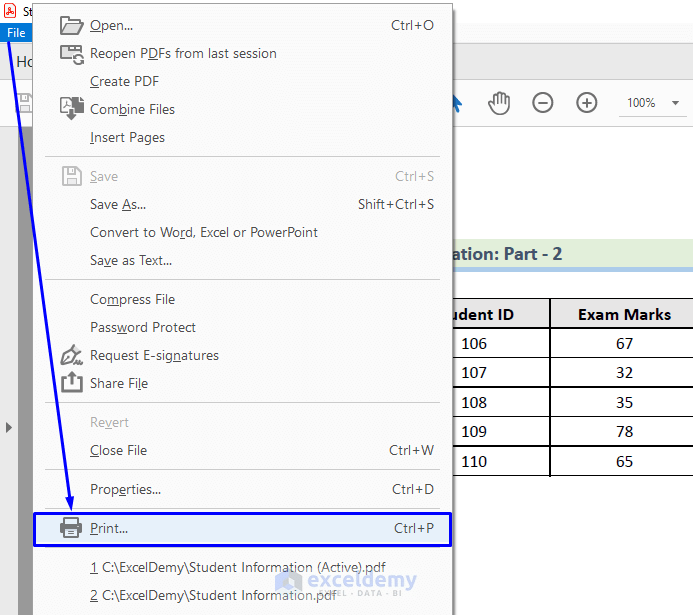
Task: Choose Compress File menu item
Action: tap(243, 299)
